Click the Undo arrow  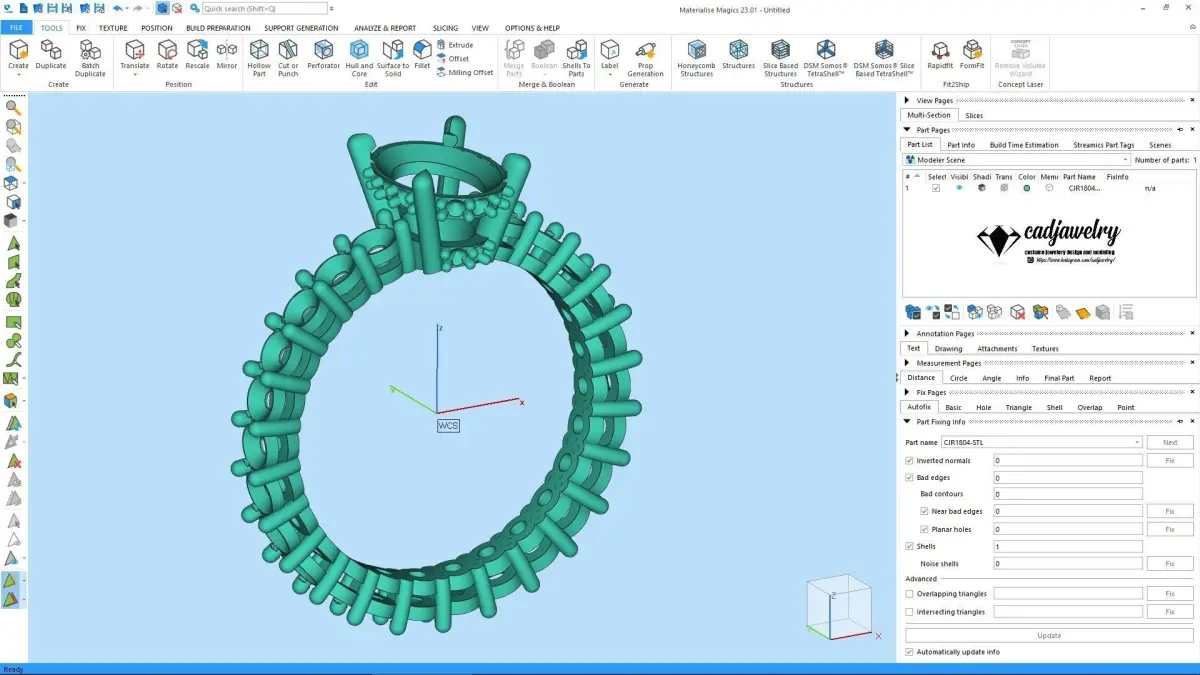117,8
